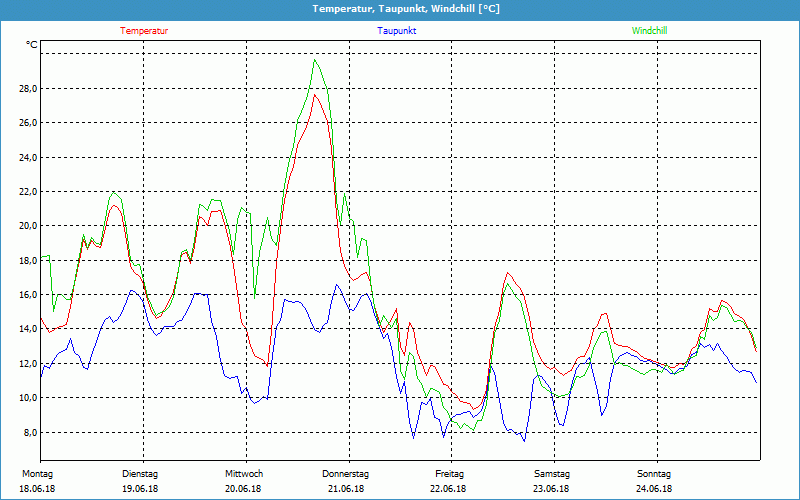The width and height of the screenshot is (800, 500).
Task: Click the date 24.06.18
Action: tap(654, 489)
